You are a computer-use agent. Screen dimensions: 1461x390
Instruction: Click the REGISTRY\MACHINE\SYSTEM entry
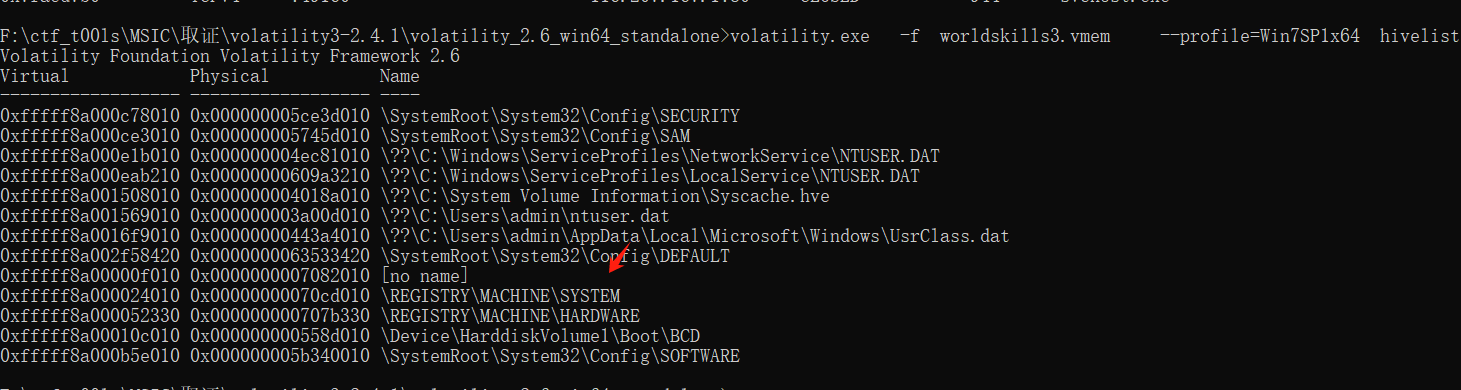(500, 296)
